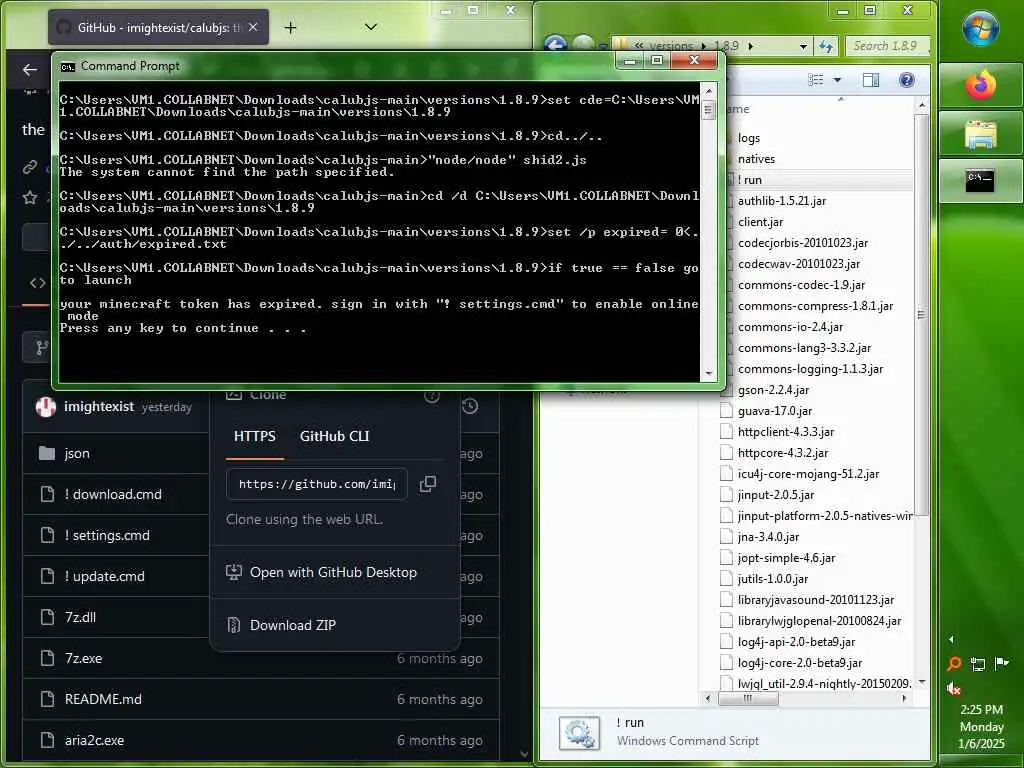Click the code icon in GitHub sidebar
The height and width of the screenshot is (768, 1024).
[x=38, y=283]
